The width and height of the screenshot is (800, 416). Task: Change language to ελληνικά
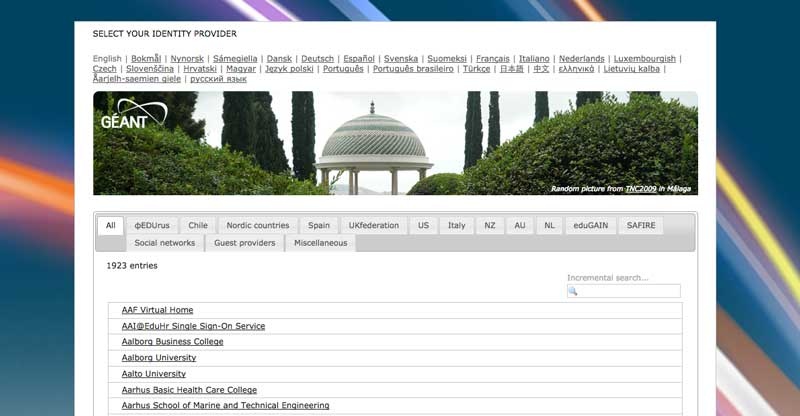click(x=577, y=69)
